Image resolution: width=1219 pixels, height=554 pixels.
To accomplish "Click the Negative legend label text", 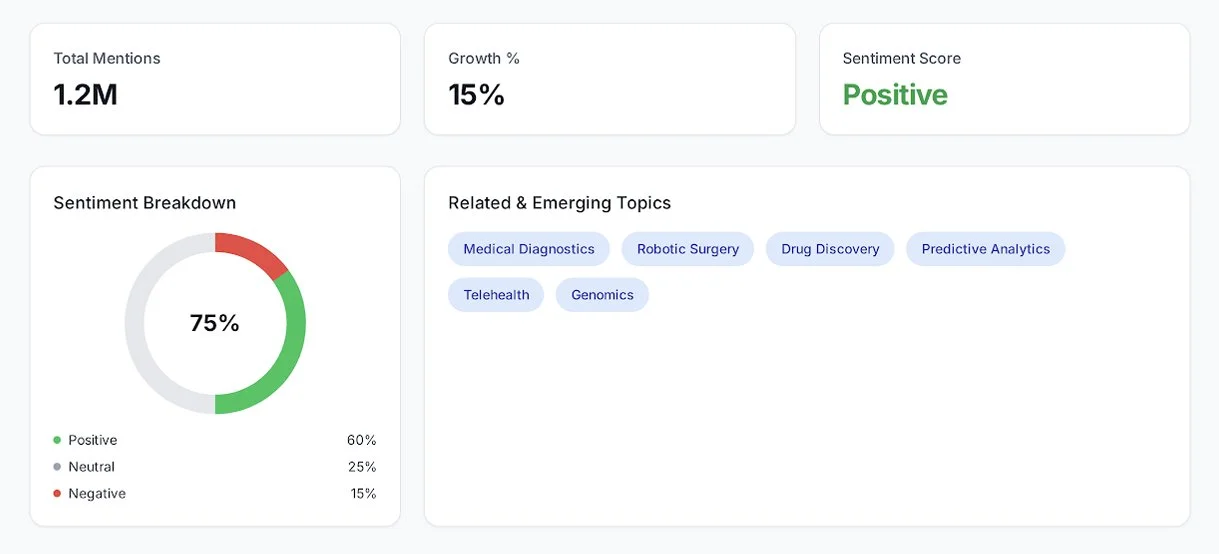I will coord(97,494).
